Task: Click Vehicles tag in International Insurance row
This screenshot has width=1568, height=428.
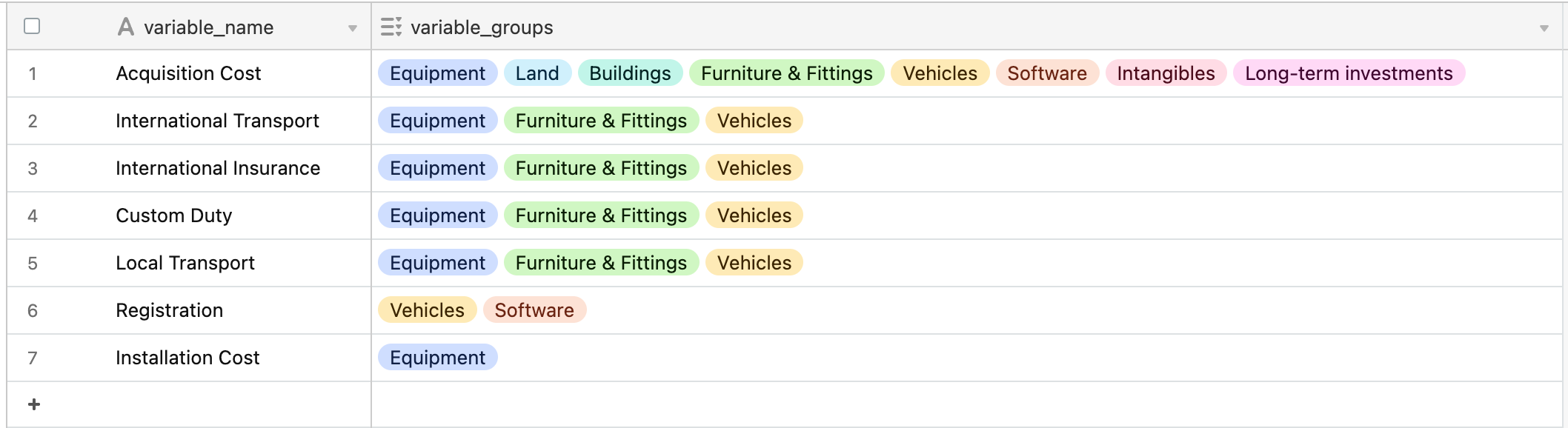Action: tap(754, 168)
